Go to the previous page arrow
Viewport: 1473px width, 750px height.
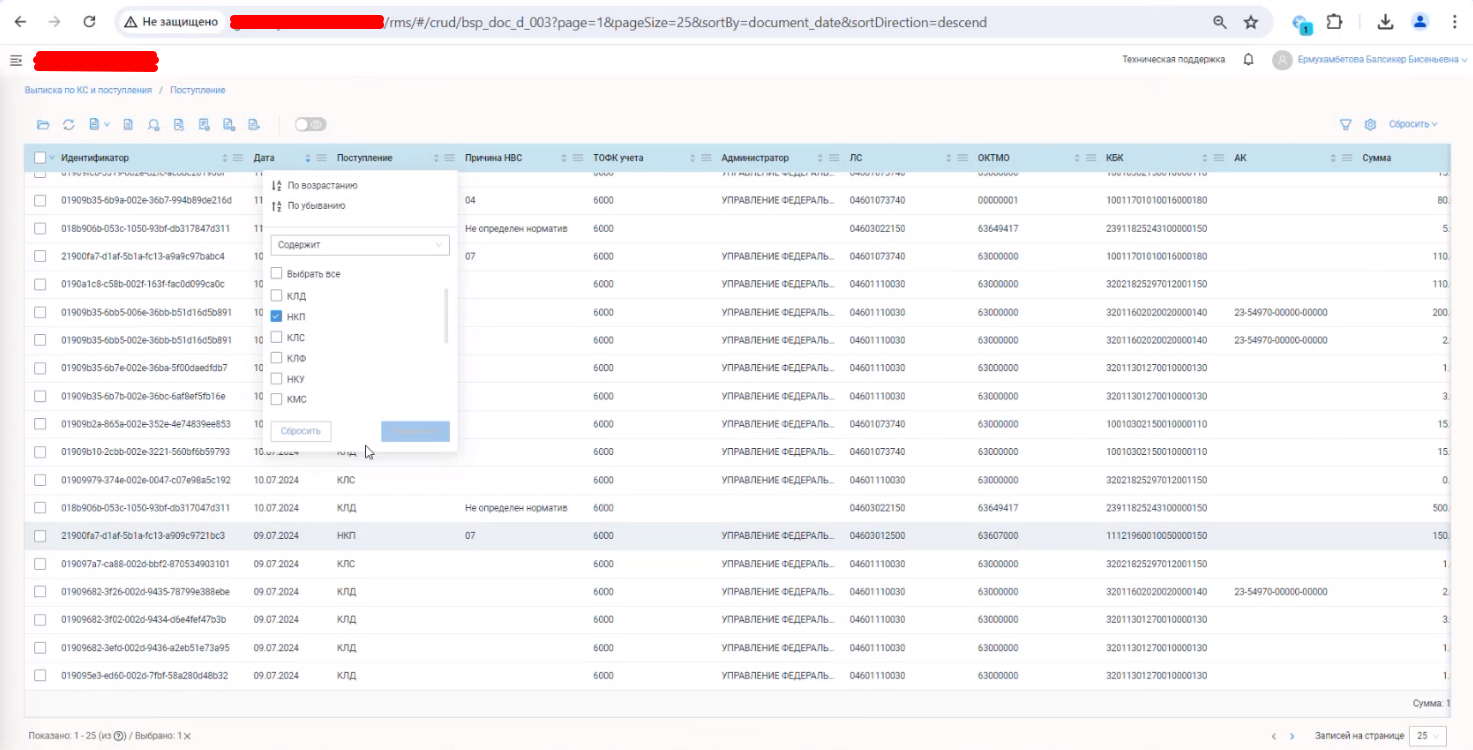coord(1274,736)
